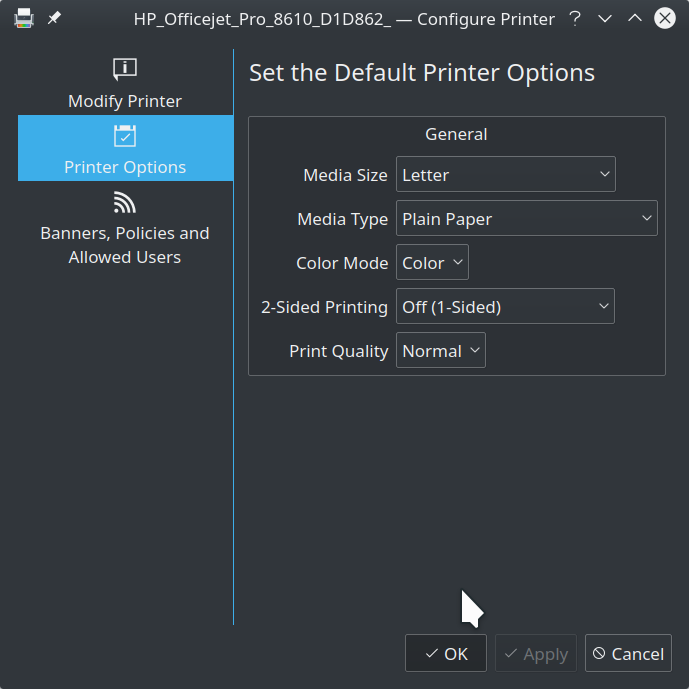Close the Configure Printer dialog
The width and height of the screenshot is (689, 689).
(664, 18)
